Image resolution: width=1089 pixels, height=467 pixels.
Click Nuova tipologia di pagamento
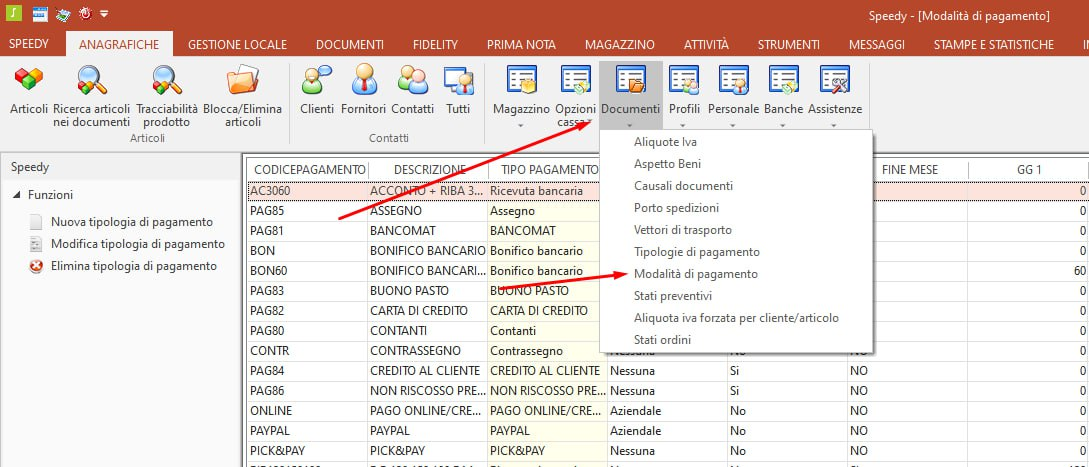click(131, 222)
